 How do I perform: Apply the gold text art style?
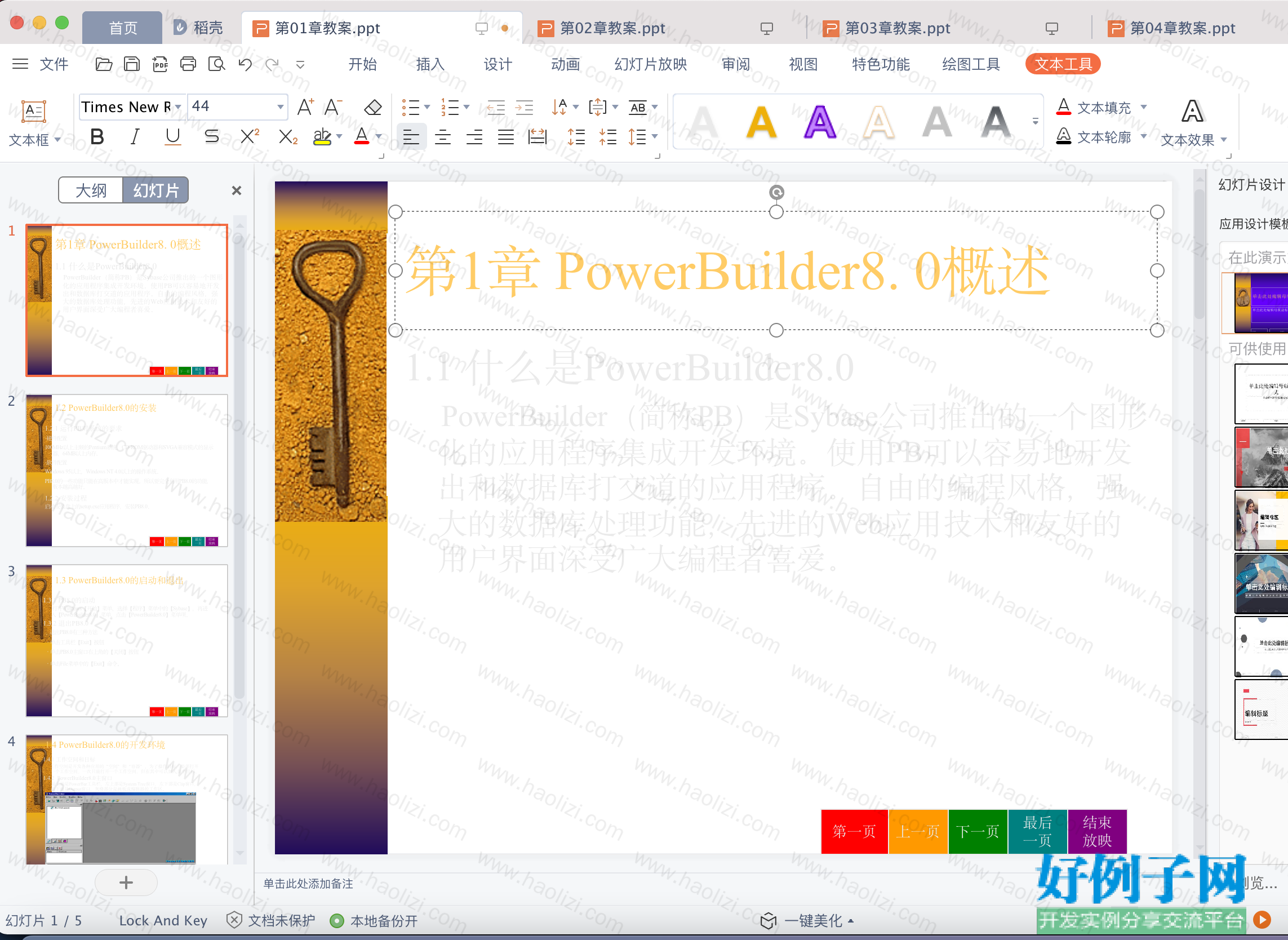pos(761,122)
